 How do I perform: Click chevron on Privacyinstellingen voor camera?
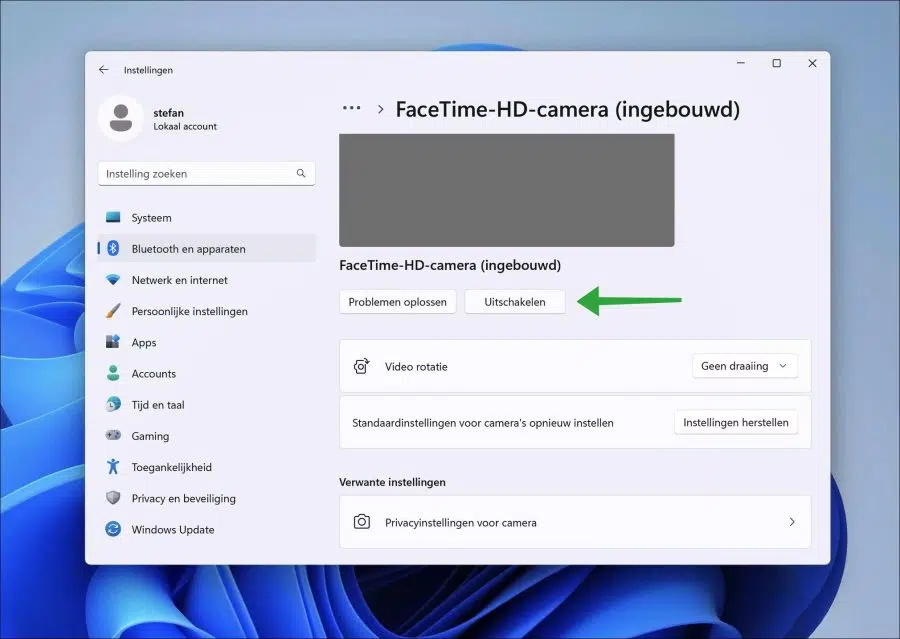pyautogui.click(x=792, y=522)
